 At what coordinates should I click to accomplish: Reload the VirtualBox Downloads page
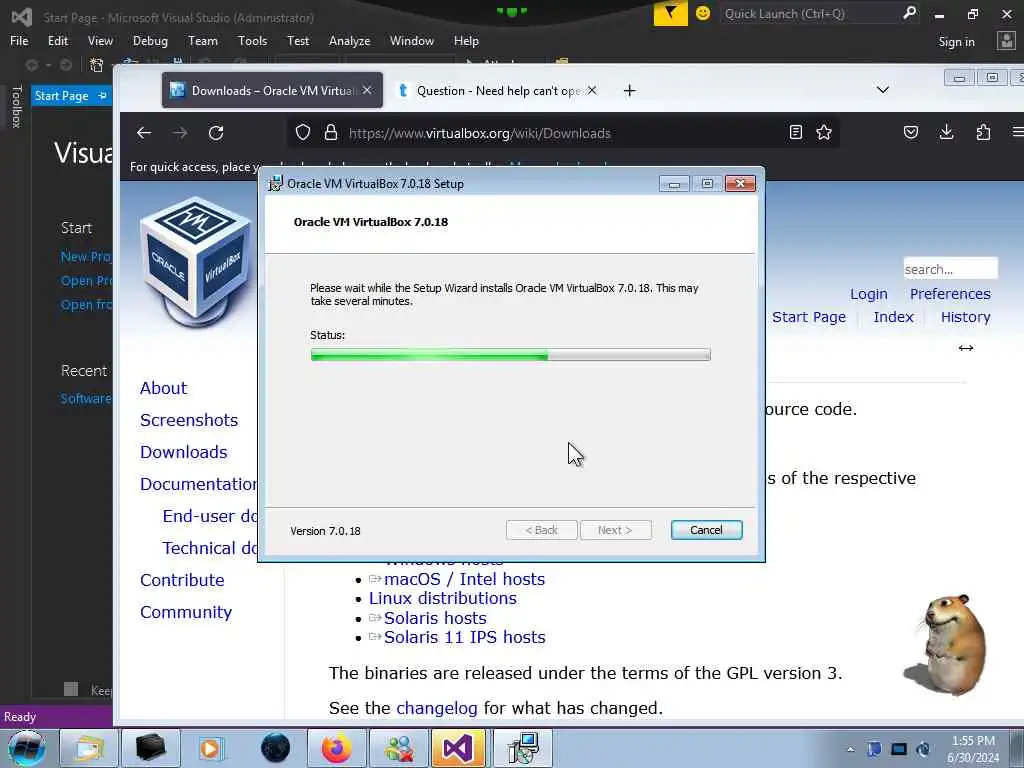(216, 133)
